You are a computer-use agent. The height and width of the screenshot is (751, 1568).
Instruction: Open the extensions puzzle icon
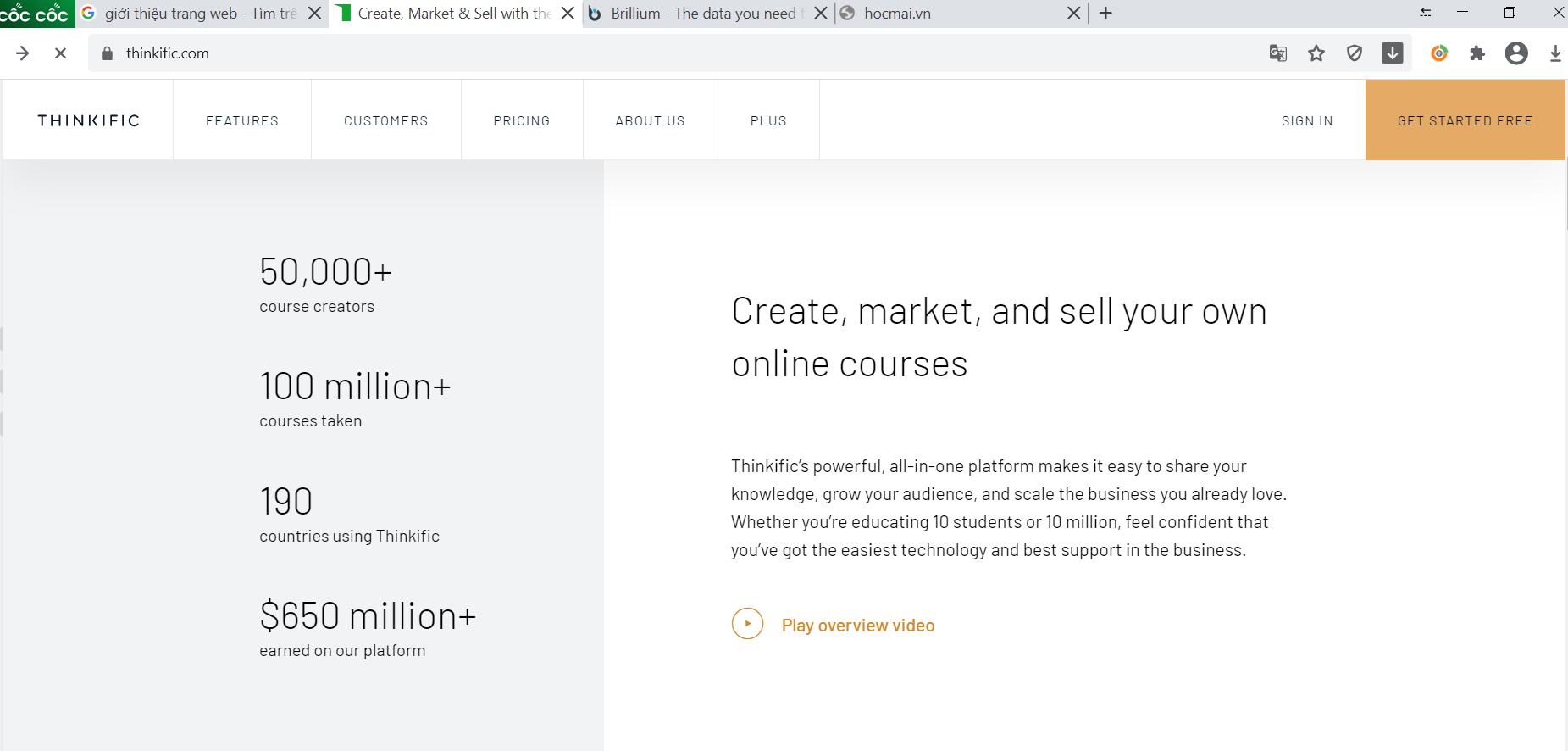tap(1477, 53)
